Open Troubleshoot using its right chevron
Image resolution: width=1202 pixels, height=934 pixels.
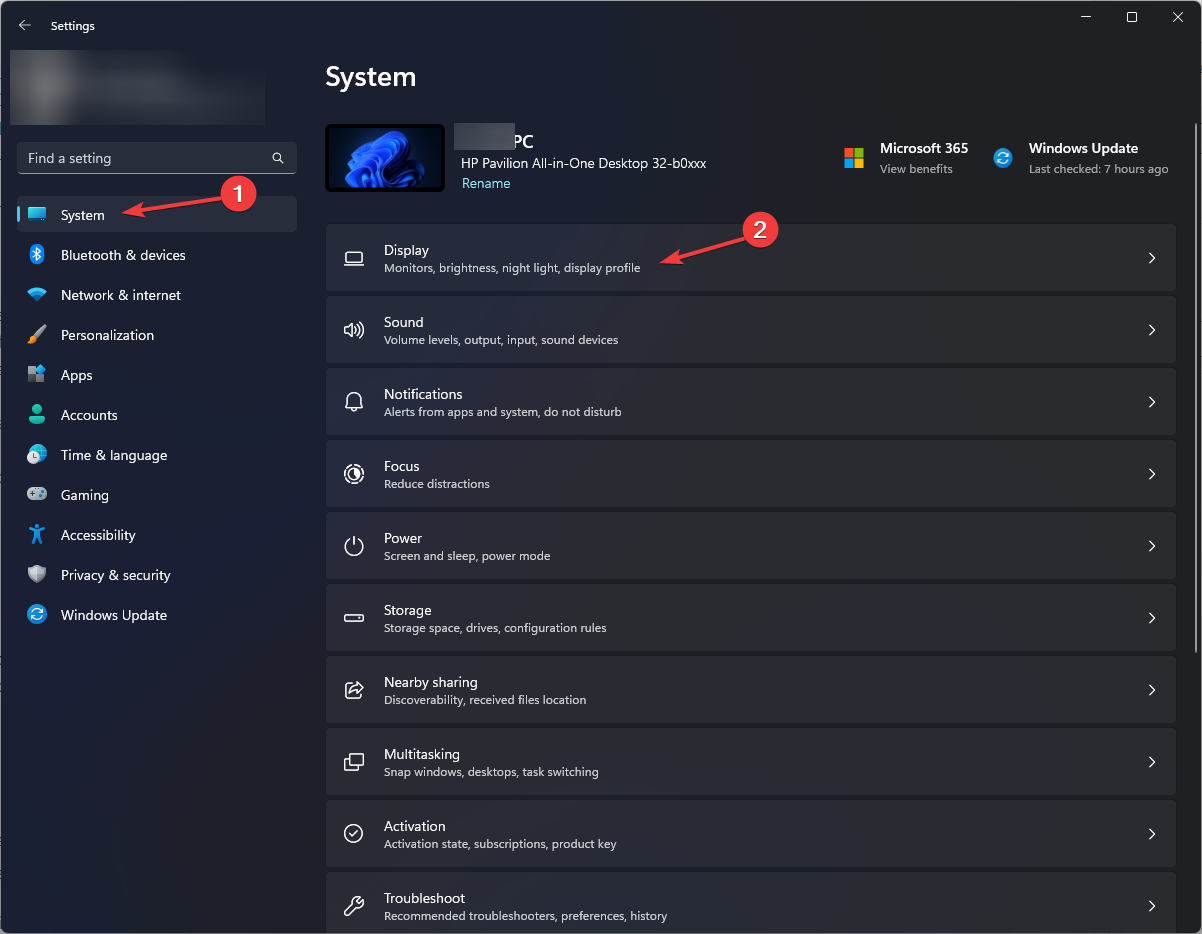click(x=1152, y=906)
